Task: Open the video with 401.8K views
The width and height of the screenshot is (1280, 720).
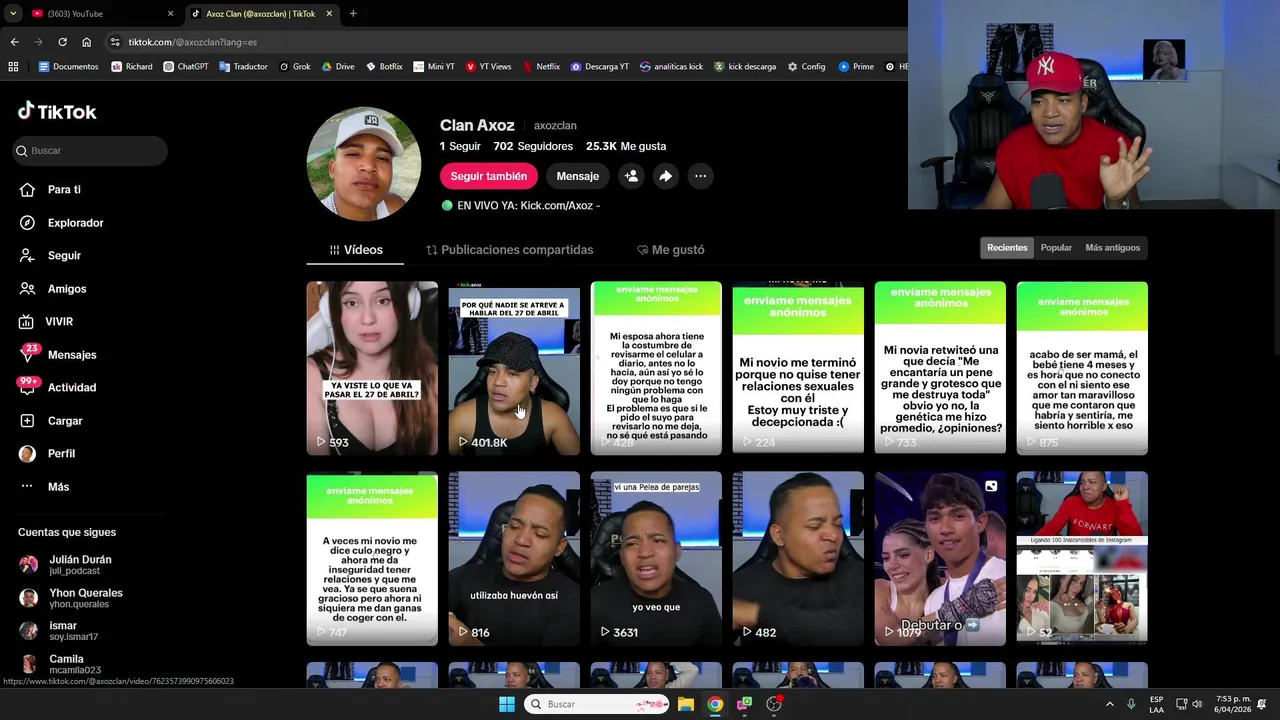Action: tap(514, 368)
